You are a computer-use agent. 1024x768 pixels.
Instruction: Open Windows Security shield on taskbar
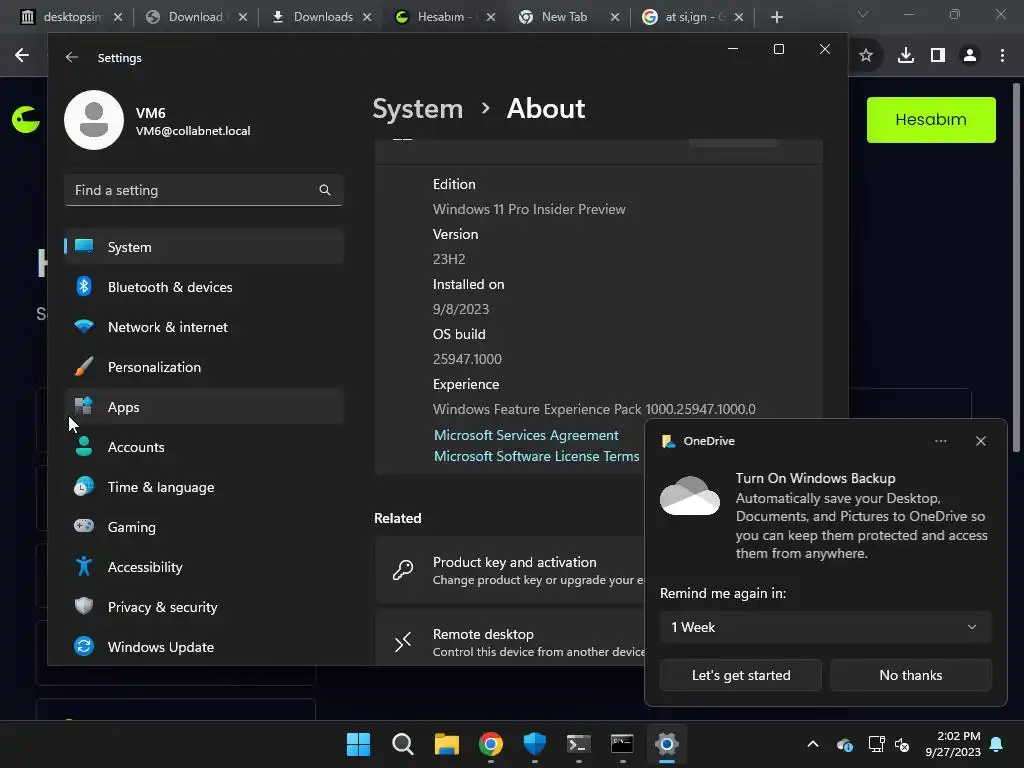(x=534, y=744)
